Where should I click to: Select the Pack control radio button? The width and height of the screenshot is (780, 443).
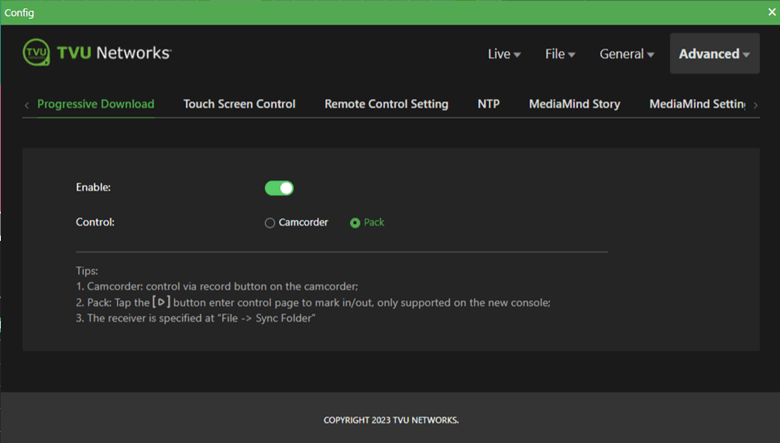coord(355,223)
